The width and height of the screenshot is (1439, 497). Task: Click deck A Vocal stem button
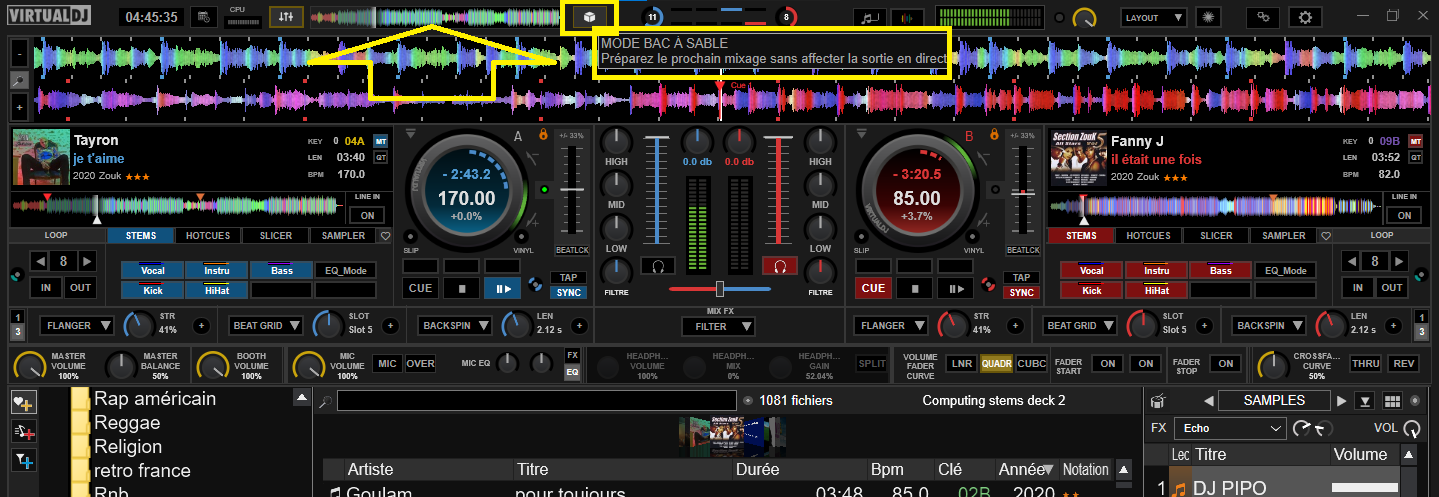pyautogui.click(x=152, y=270)
